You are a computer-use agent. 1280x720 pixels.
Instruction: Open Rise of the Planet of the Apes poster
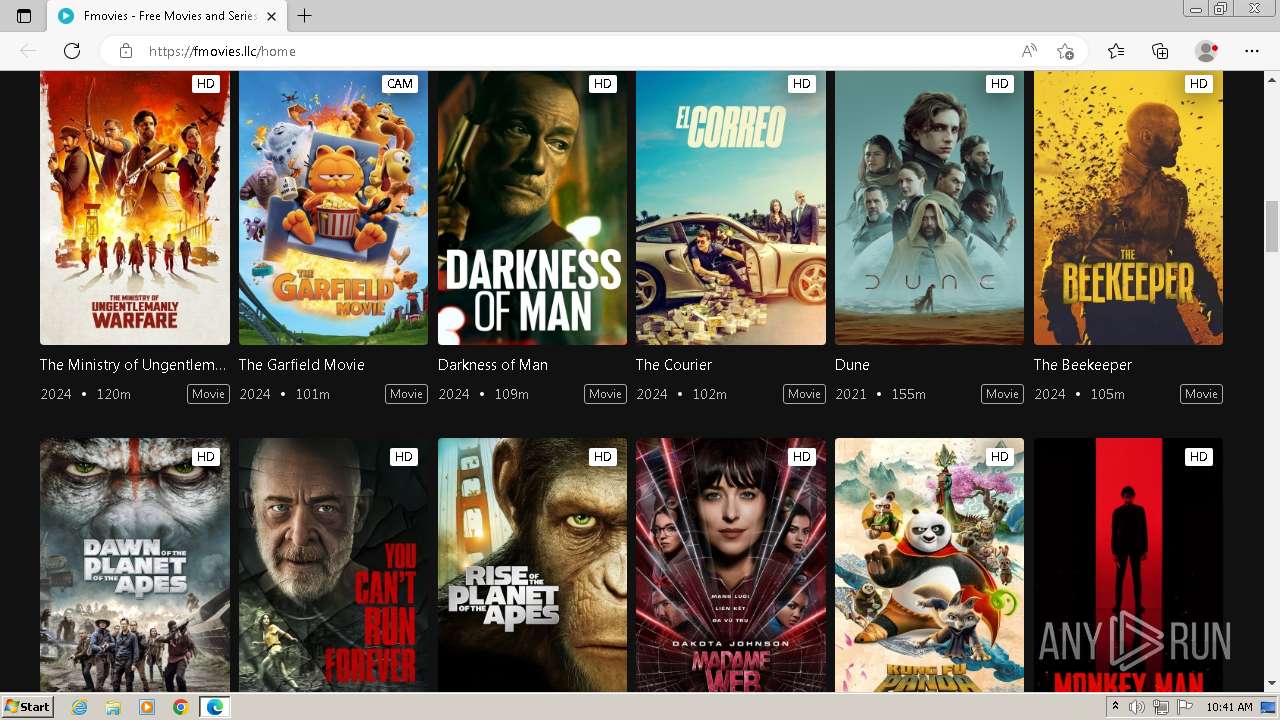[532, 565]
